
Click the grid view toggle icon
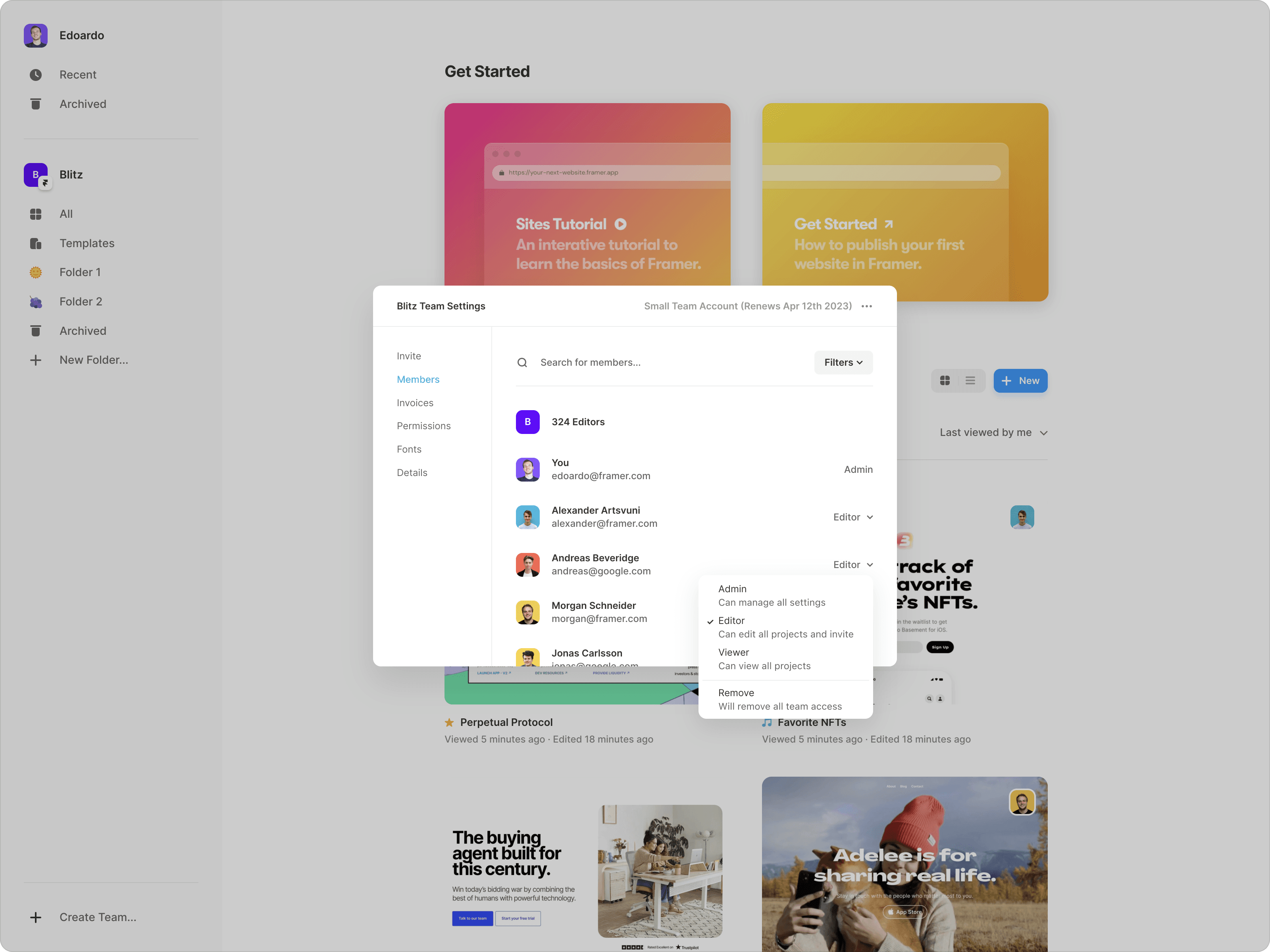click(946, 380)
